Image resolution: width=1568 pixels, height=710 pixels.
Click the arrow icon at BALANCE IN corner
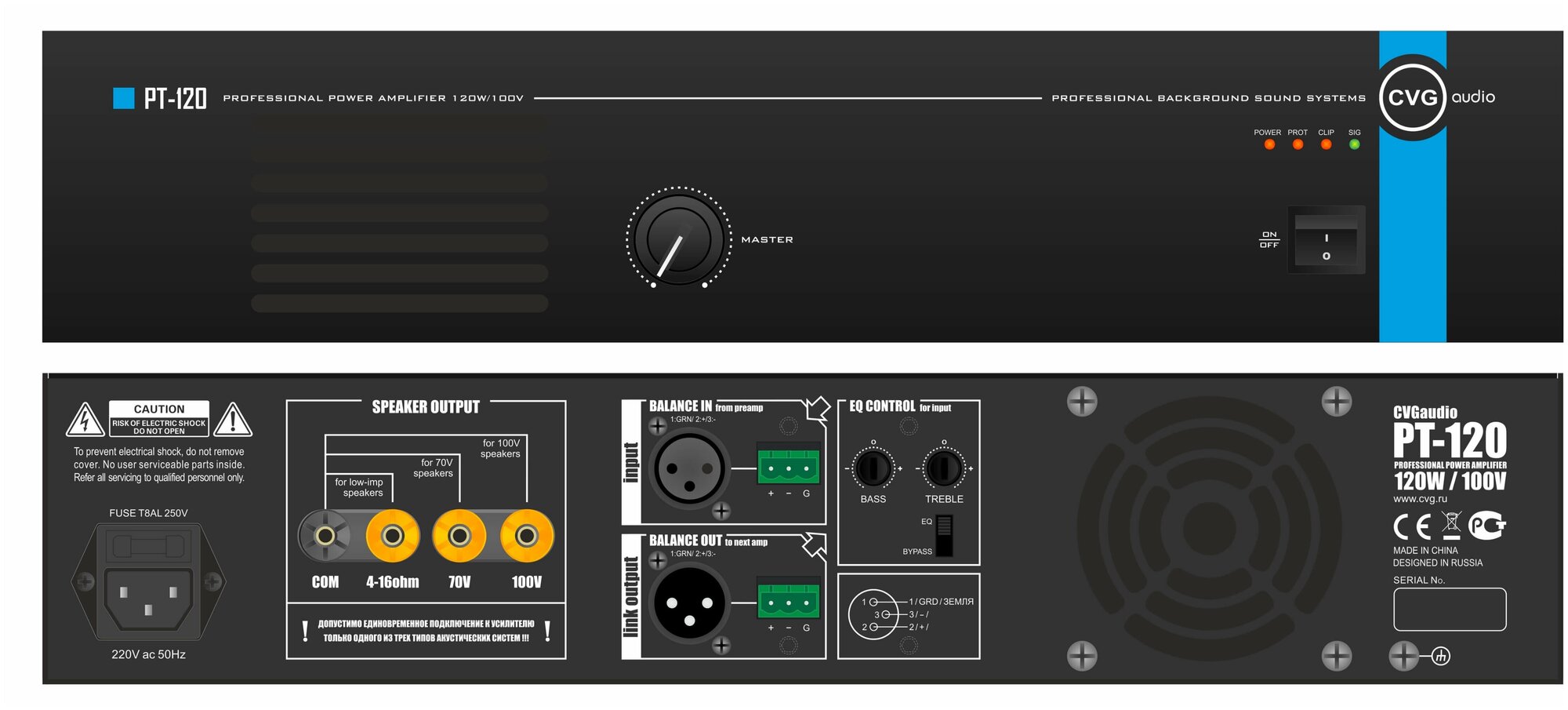818,409
